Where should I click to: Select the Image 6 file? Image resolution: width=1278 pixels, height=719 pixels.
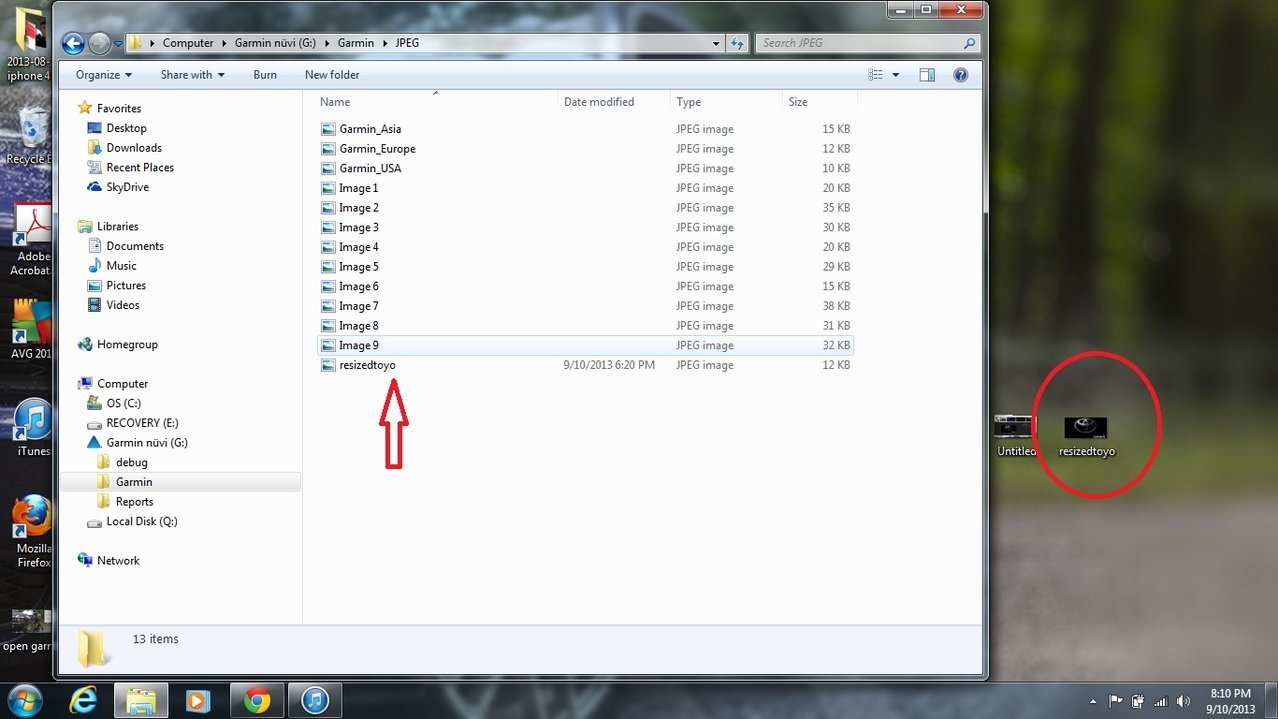point(359,286)
